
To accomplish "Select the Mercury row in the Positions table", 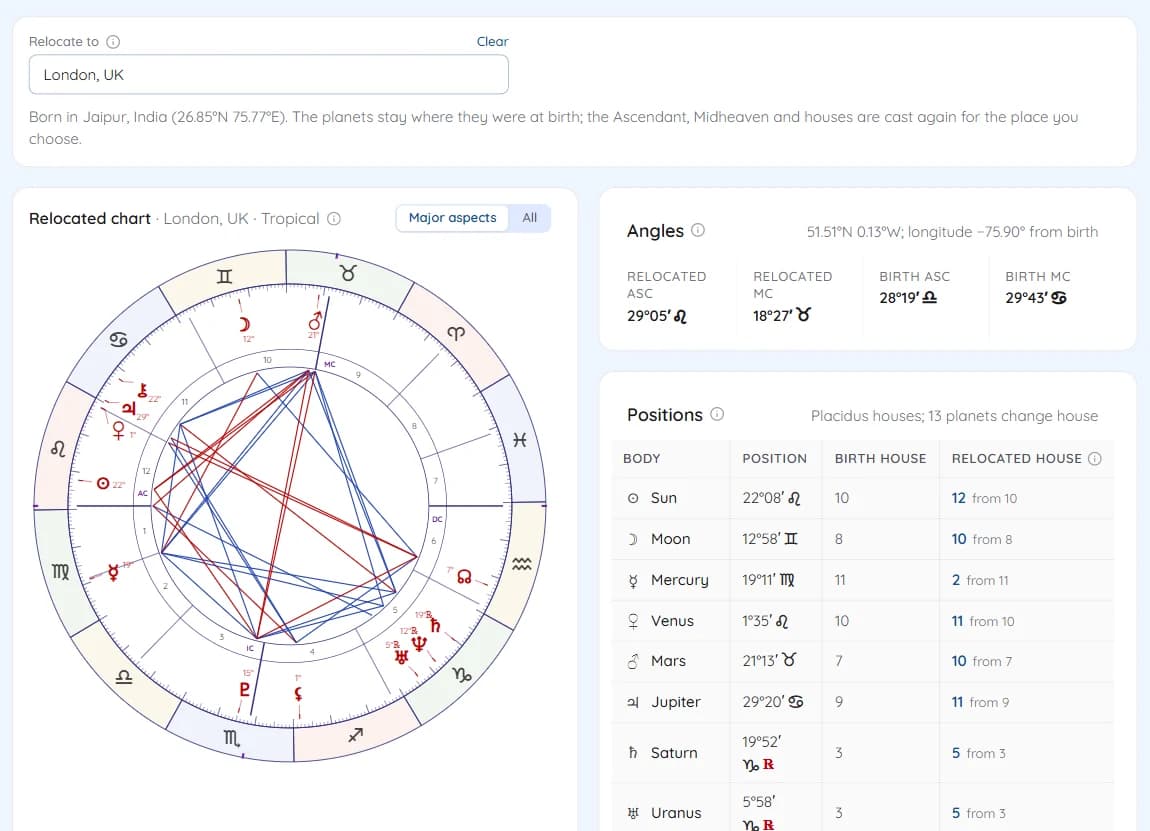I will 862,580.
